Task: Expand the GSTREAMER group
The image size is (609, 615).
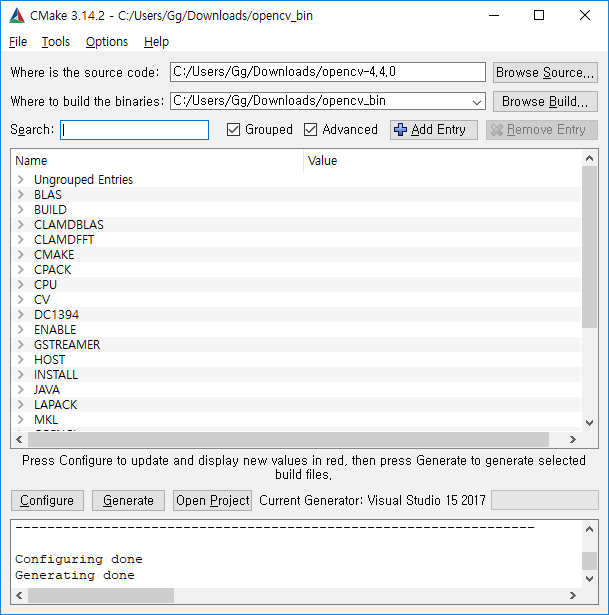Action: (x=21, y=345)
